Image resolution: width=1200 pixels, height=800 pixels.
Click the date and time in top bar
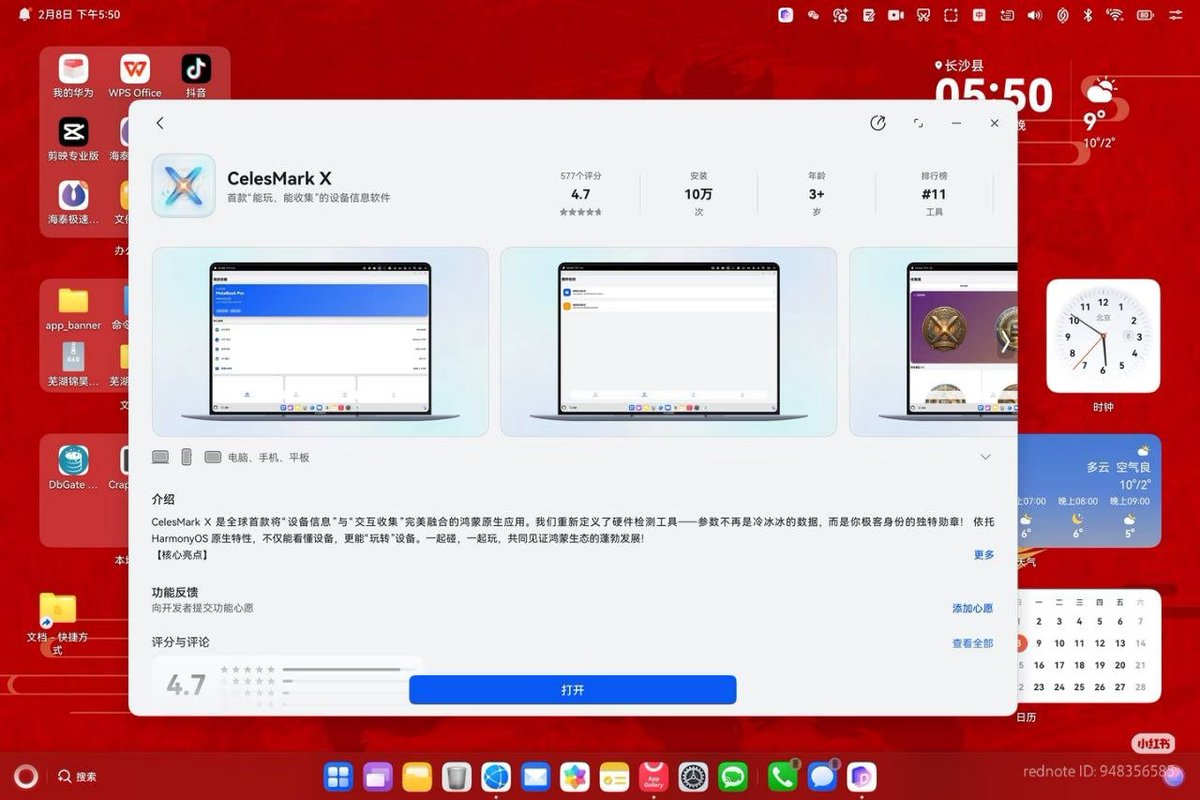pos(78,15)
